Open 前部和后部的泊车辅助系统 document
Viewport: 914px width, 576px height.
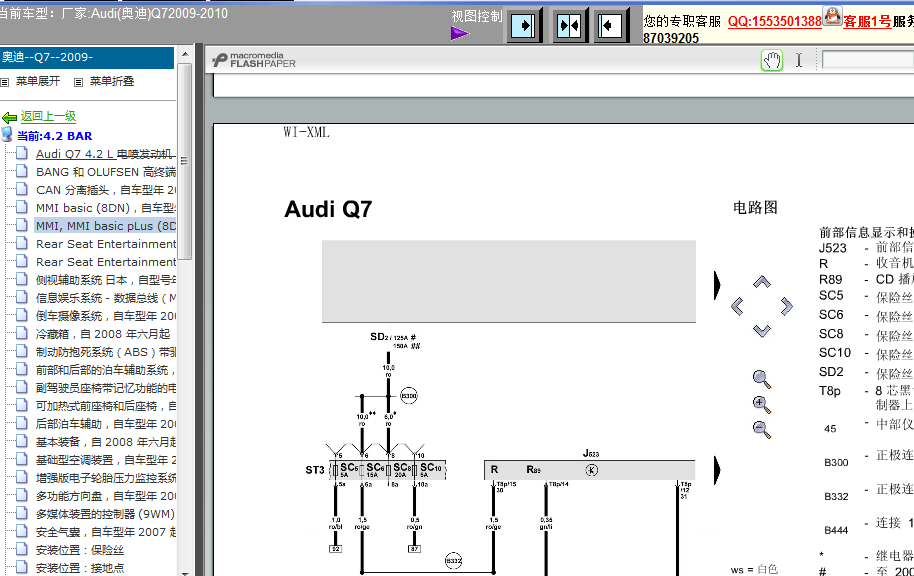point(106,370)
